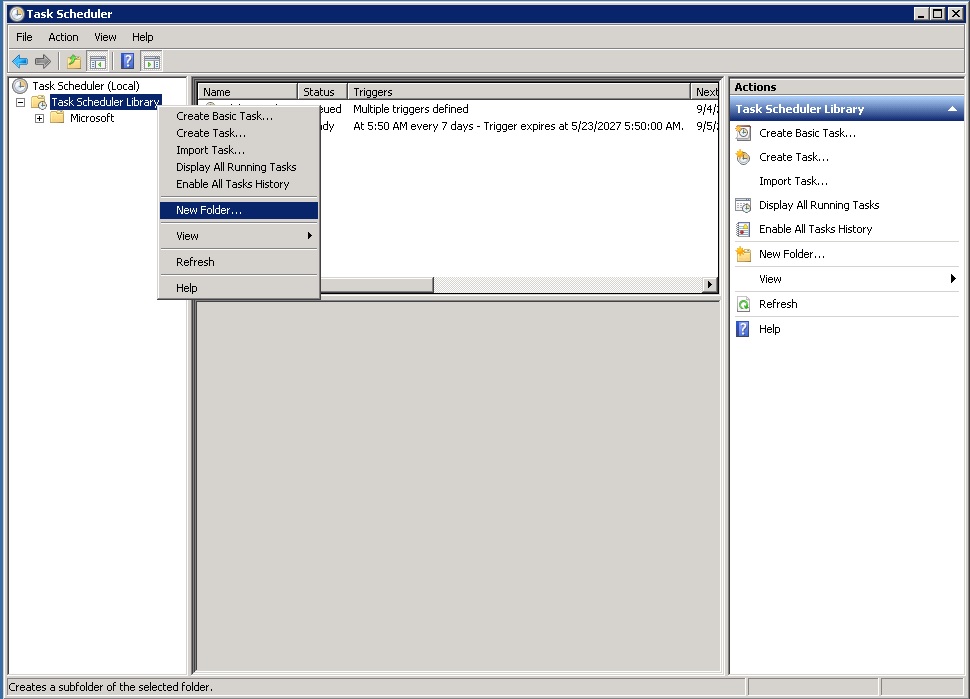Open the Help menu in menu bar
The image size is (970, 699).
point(142,37)
